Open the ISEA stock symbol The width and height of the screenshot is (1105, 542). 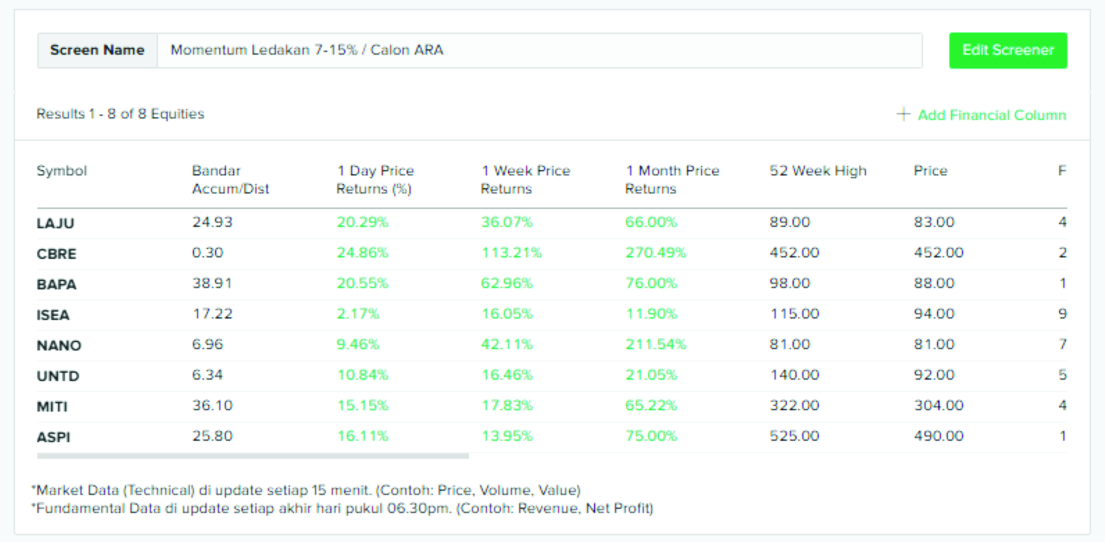[x=54, y=315]
